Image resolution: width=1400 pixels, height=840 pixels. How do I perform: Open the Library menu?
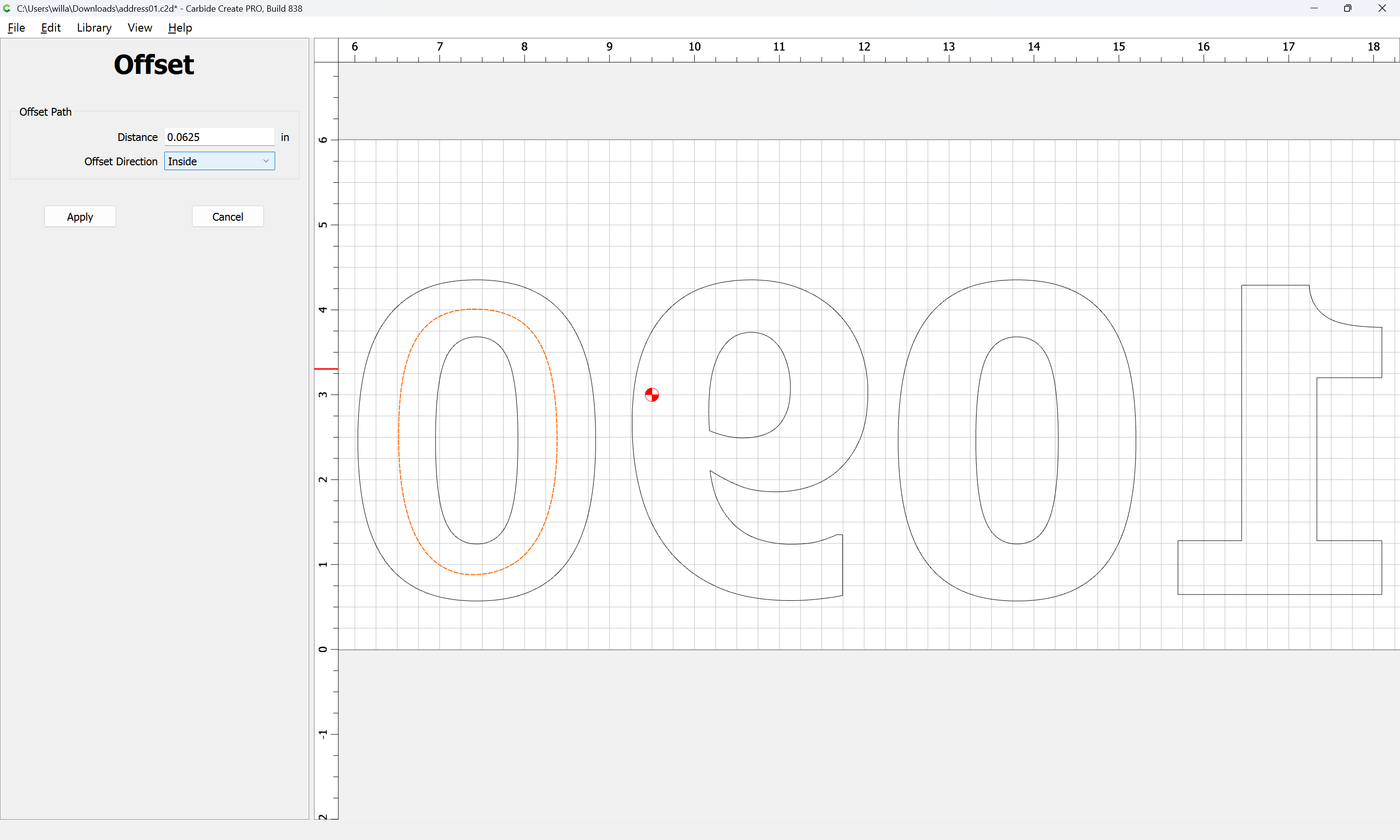click(94, 28)
